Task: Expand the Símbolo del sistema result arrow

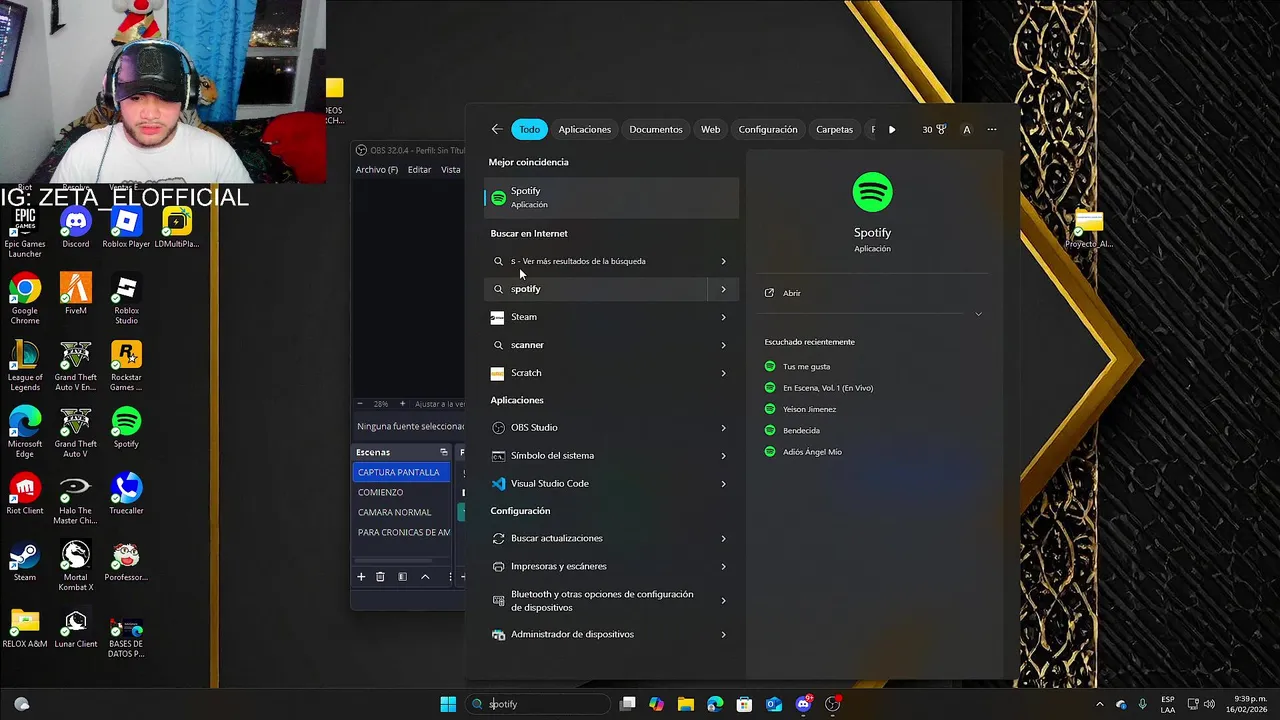Action: pos(723,456)
